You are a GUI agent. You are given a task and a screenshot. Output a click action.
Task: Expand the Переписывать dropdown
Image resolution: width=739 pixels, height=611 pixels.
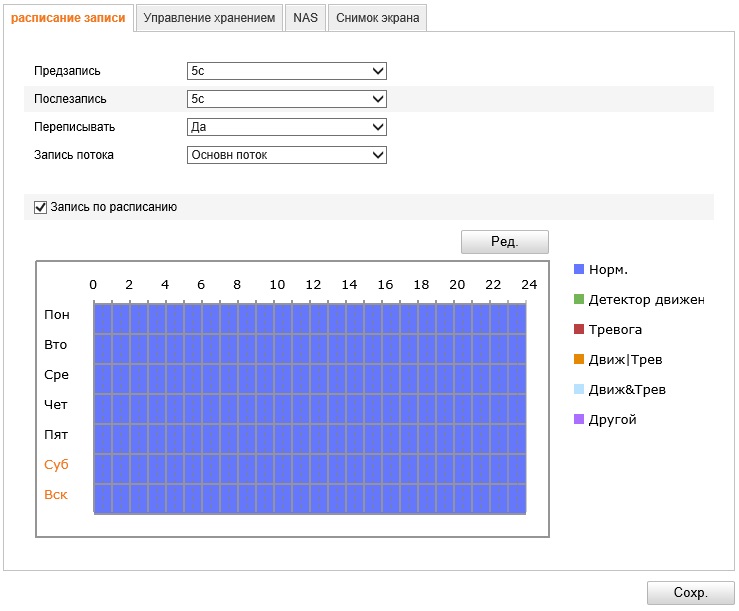(286, 127)
